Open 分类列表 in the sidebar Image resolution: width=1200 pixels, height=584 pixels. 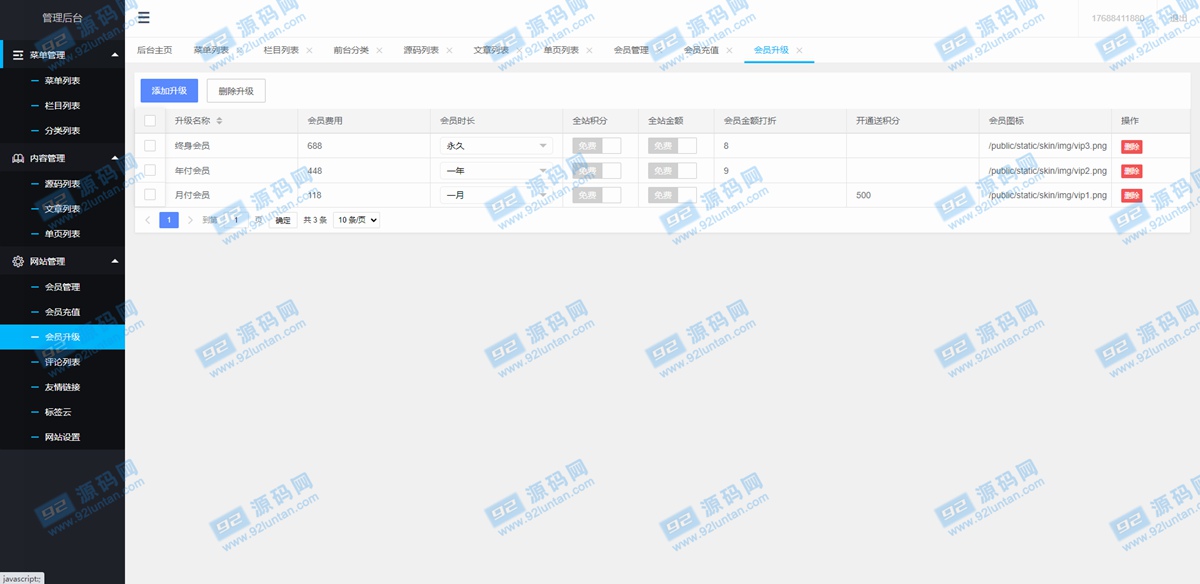pos(62,131)
